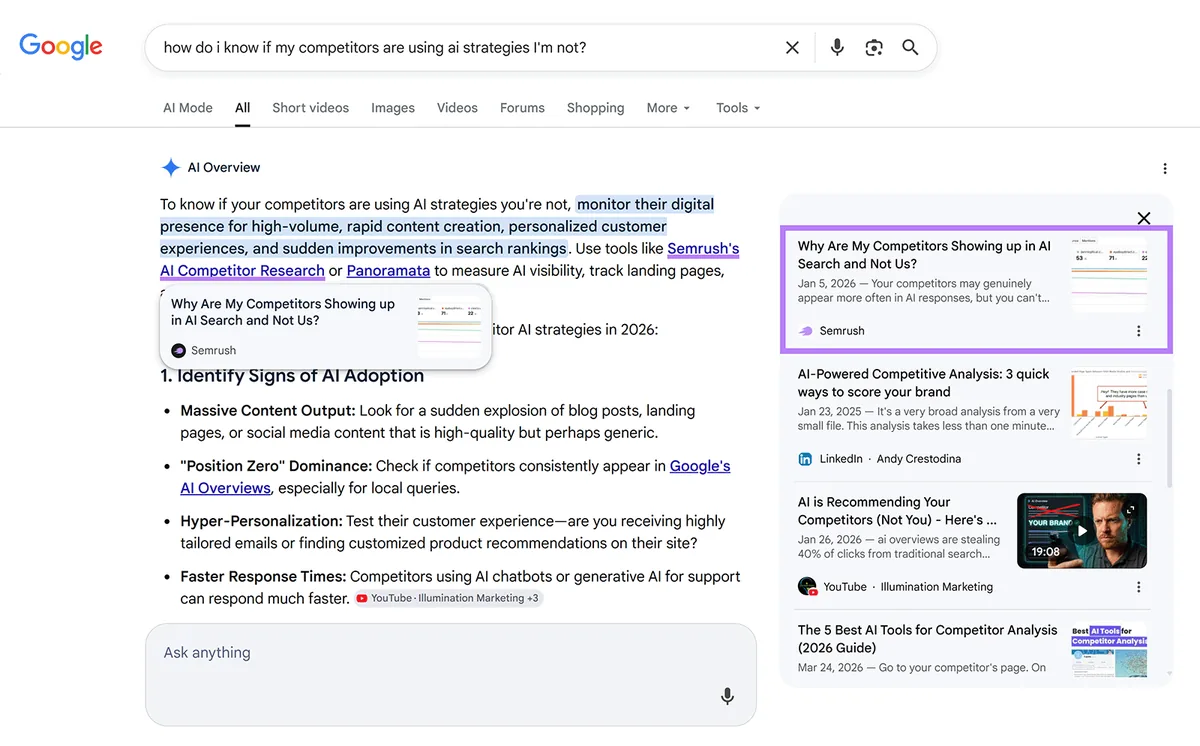Open 'The 5 Best AI Tools for Competitor Analysis' result

[927, 639]
